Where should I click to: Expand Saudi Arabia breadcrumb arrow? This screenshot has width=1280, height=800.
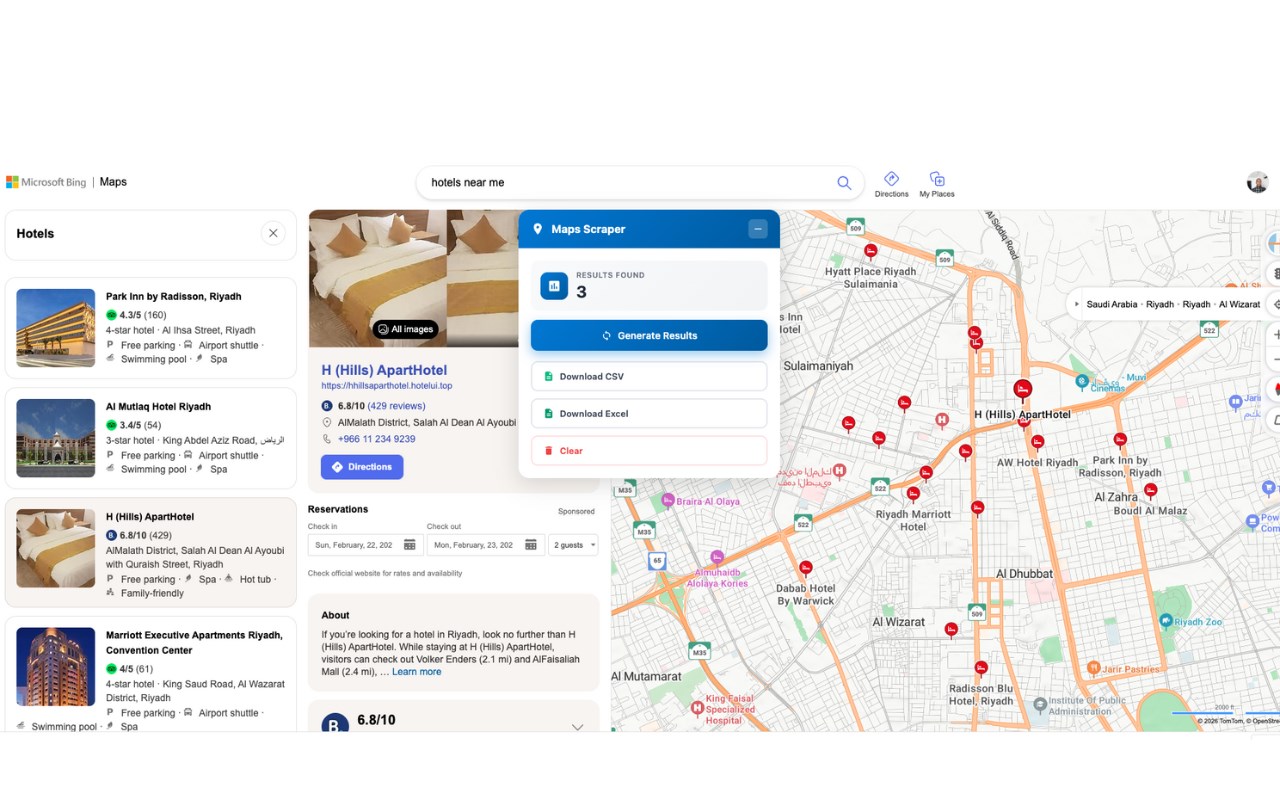pyautogui.click(x=1076, y=304)
